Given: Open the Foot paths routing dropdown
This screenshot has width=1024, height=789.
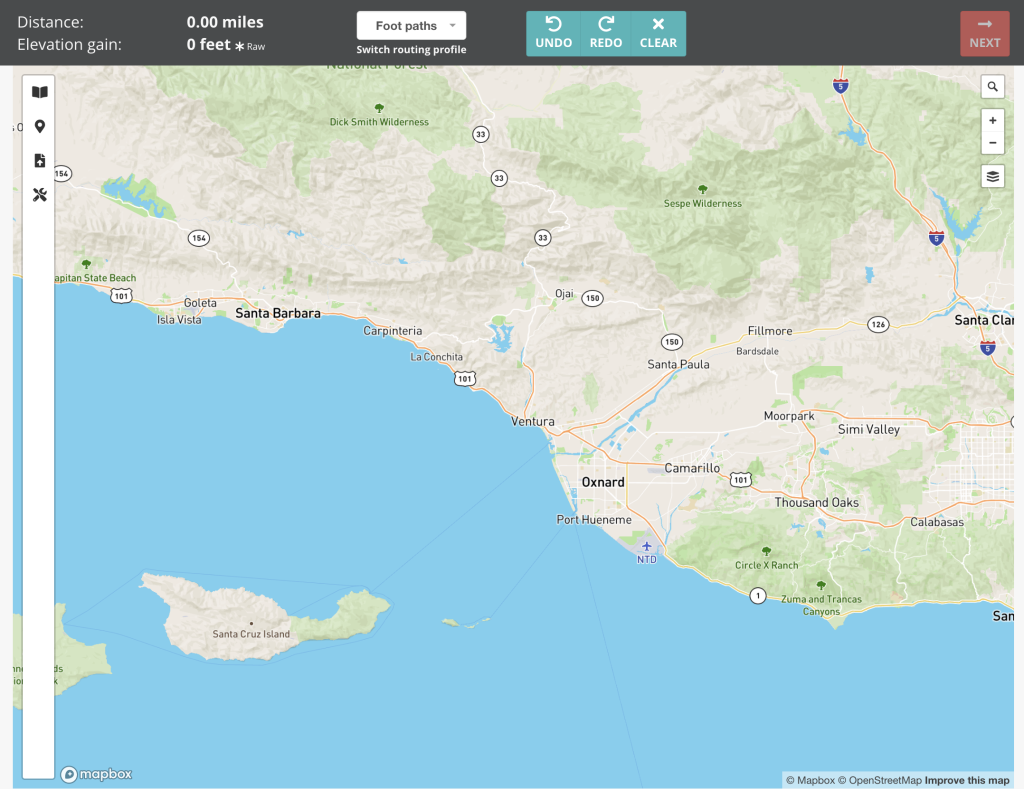Looking at the screenshot, I should click(411, 25).
